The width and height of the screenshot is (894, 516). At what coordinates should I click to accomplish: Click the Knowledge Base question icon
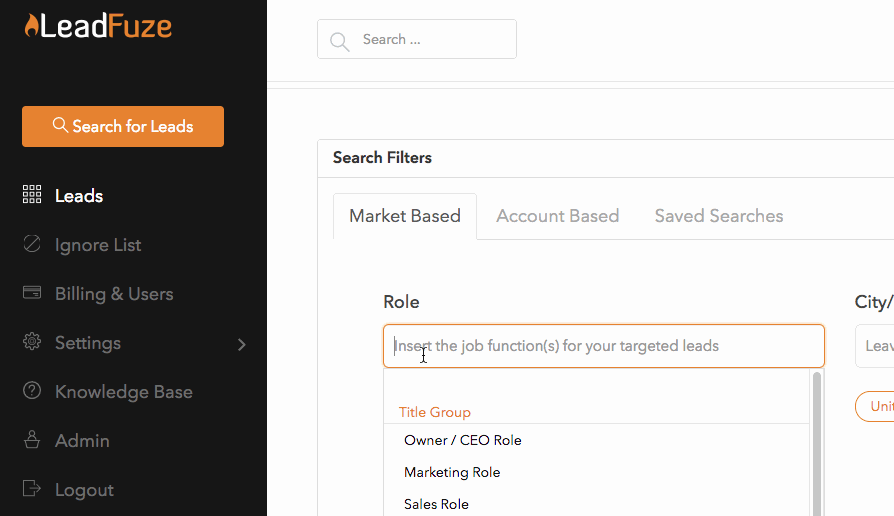click(32, 391)
